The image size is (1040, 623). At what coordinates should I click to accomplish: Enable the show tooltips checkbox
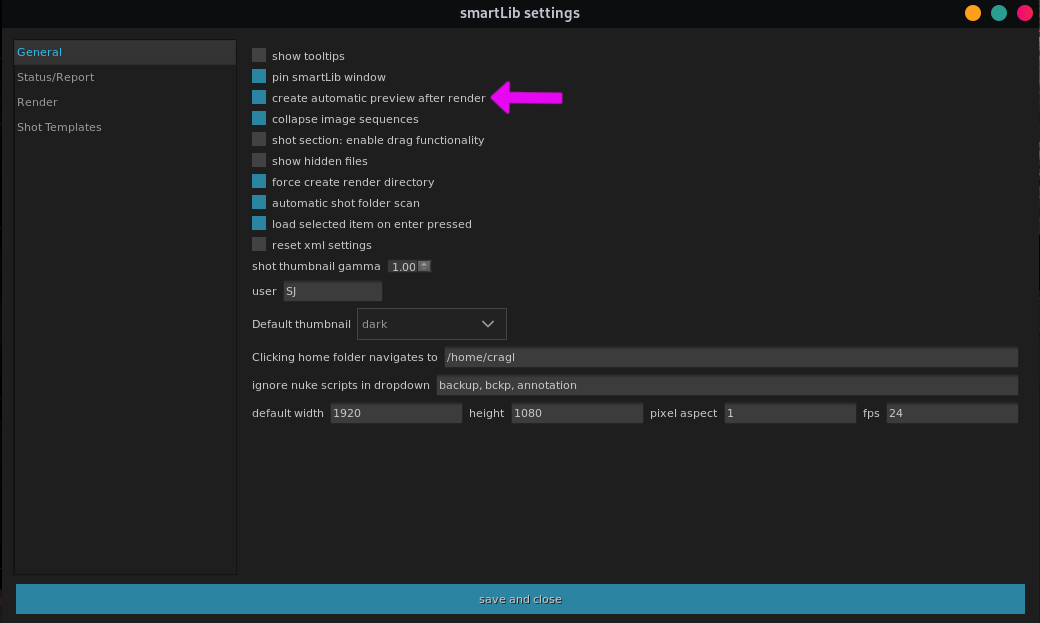259,56
